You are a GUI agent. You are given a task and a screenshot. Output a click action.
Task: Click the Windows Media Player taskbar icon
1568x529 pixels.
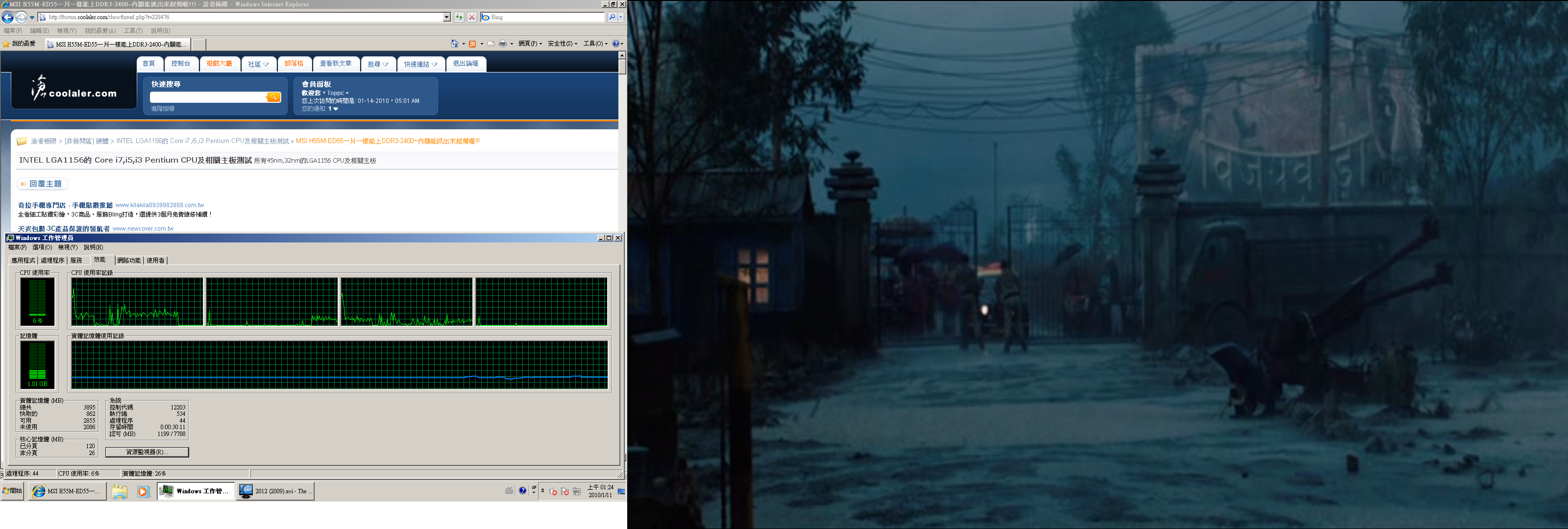[143, 491]
